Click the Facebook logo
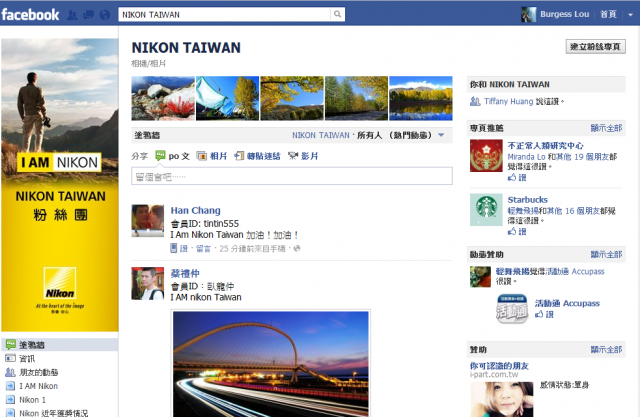Screen dimensions: 640x417 (x=30, y=15)
